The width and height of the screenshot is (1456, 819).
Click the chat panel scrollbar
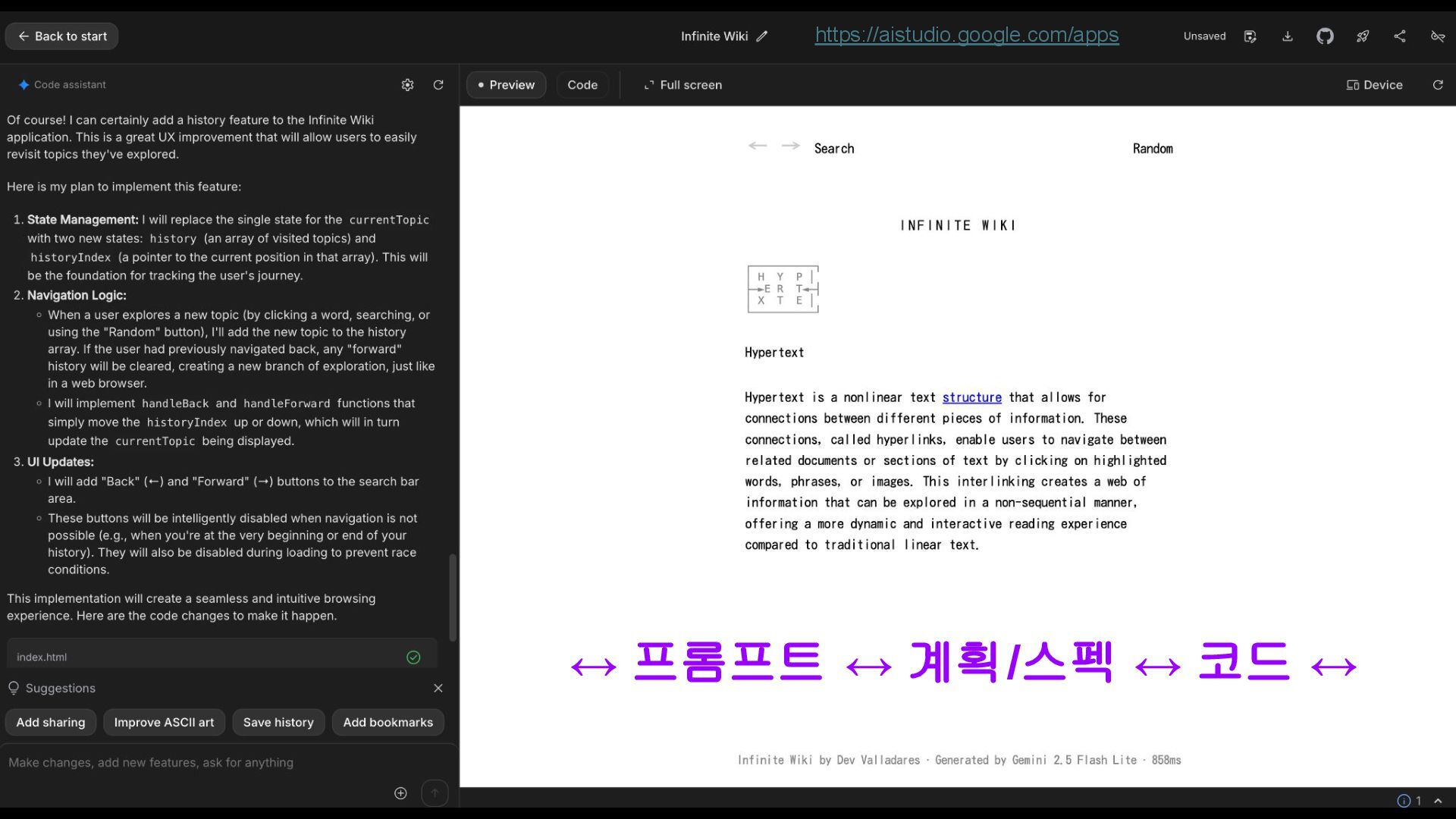pyautogui.click(x=453, y=598)
